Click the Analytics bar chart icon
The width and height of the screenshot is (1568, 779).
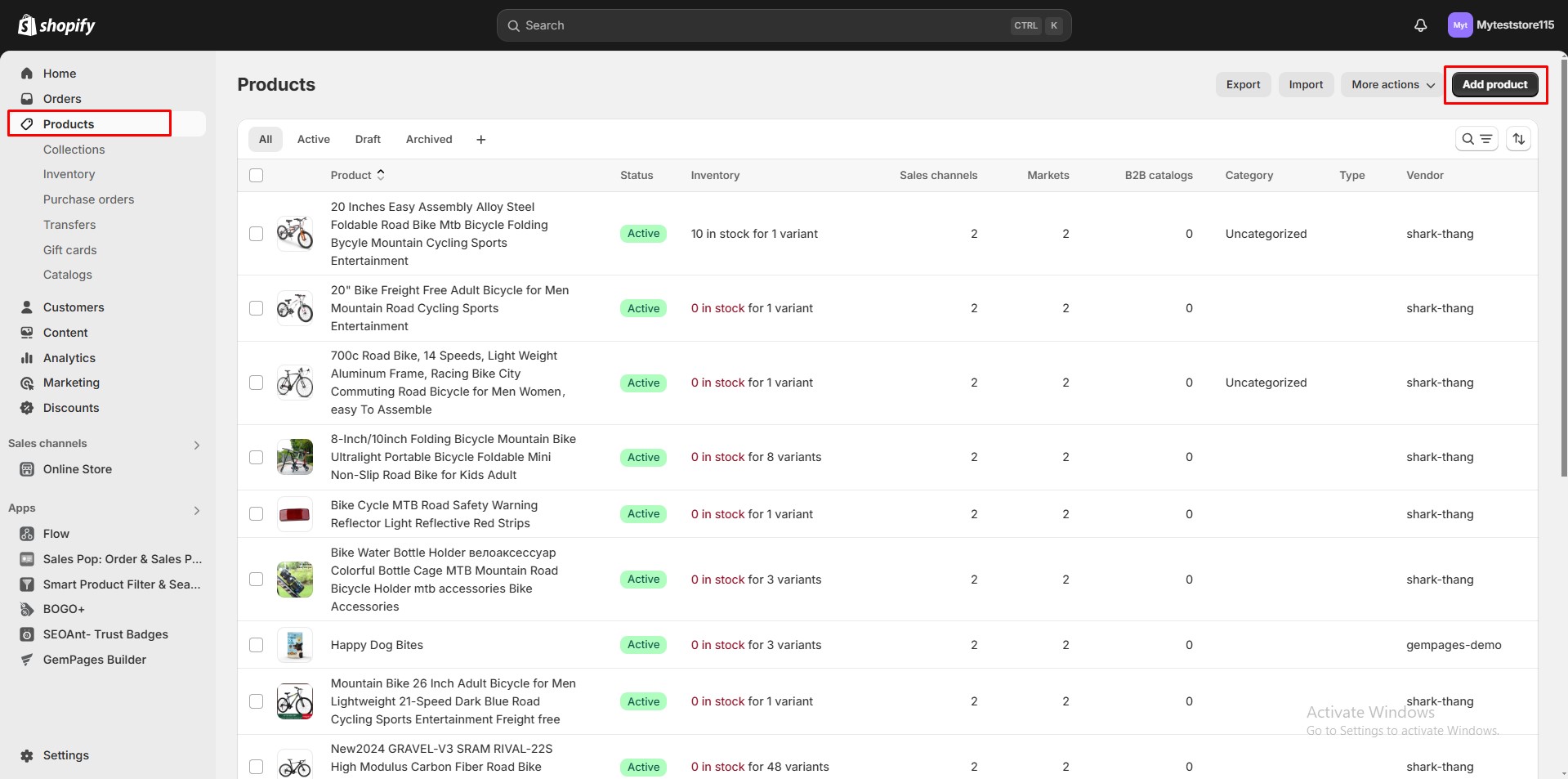[x=27, y=358]
